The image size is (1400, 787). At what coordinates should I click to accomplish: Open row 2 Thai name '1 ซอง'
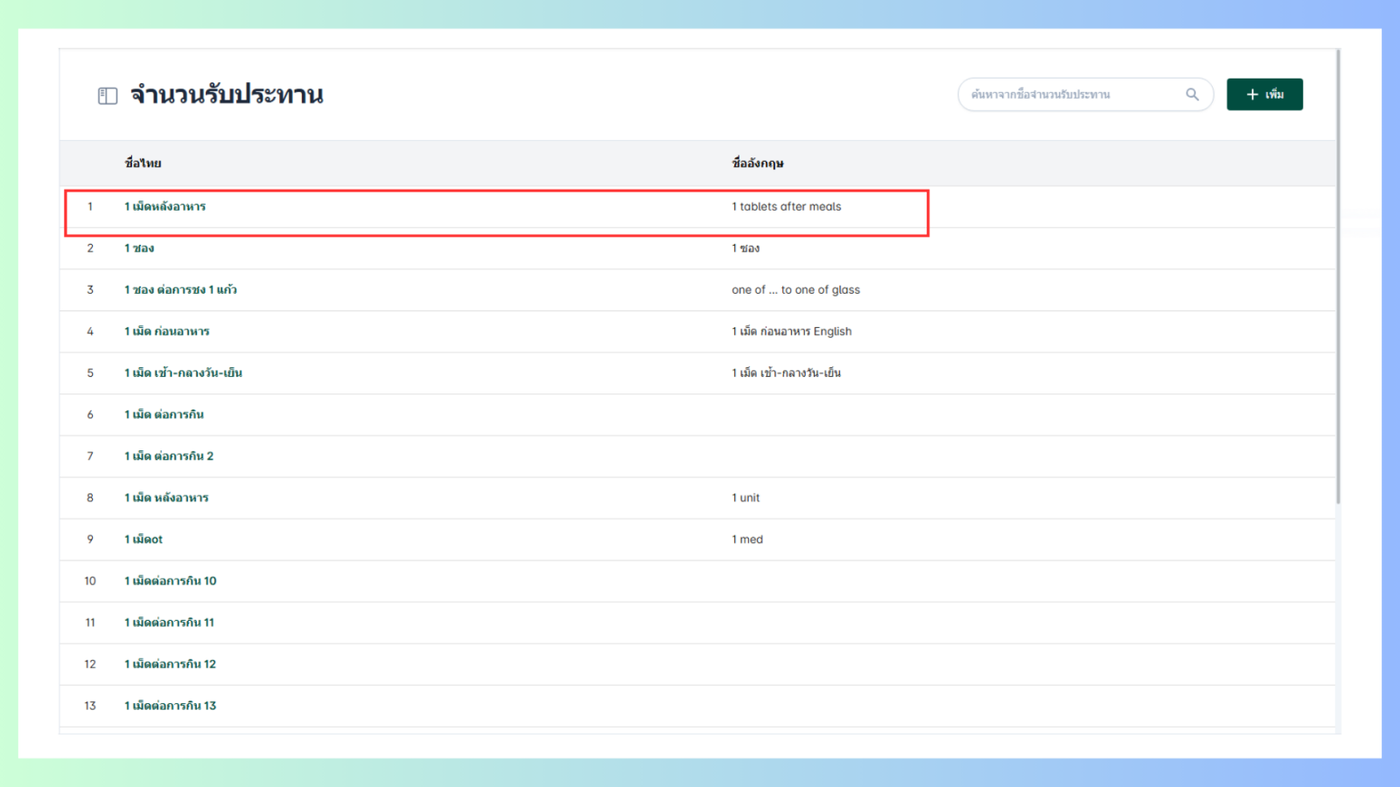pos(139,248)
